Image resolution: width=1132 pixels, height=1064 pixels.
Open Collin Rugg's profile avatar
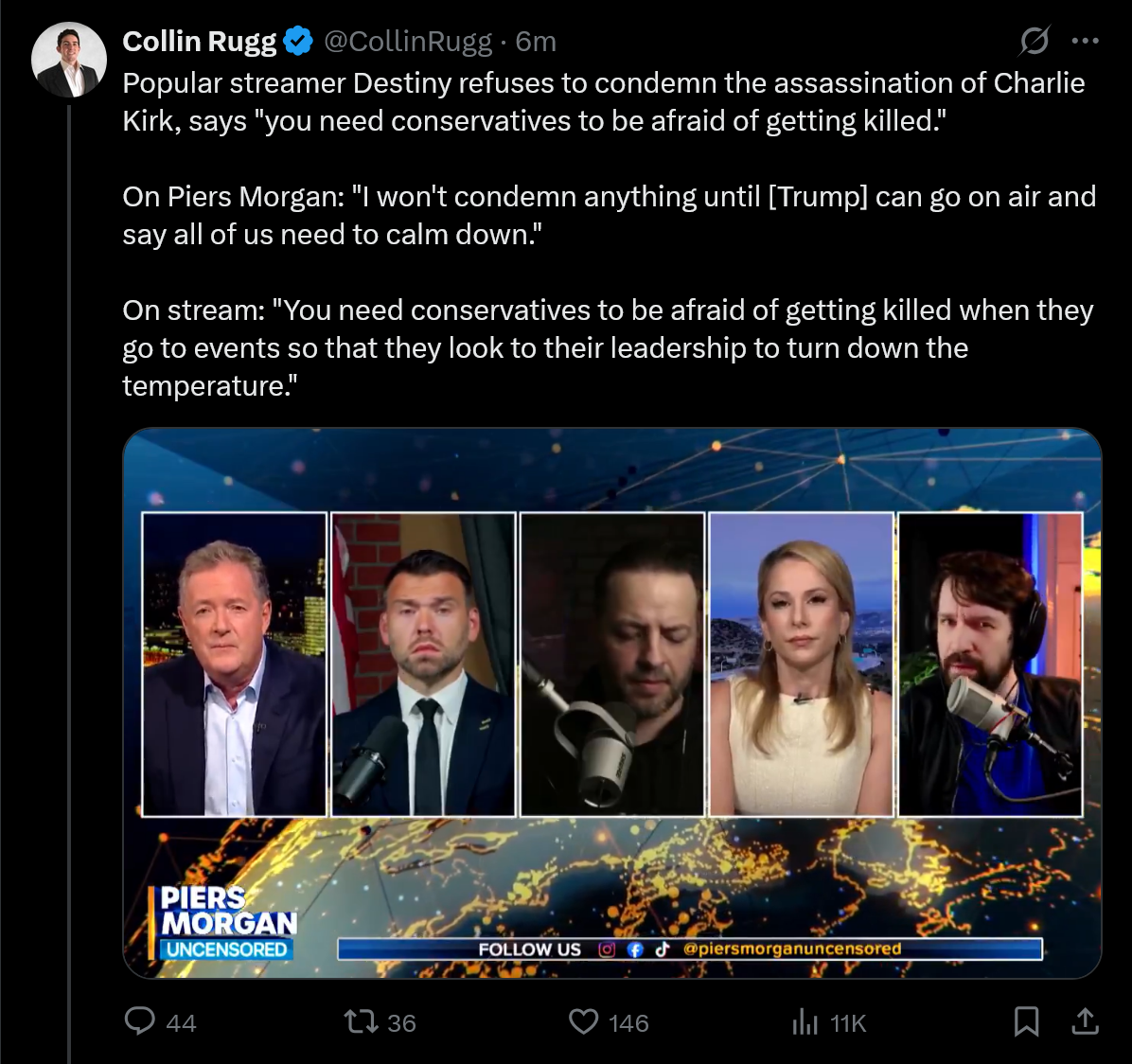tap(69, 60)
